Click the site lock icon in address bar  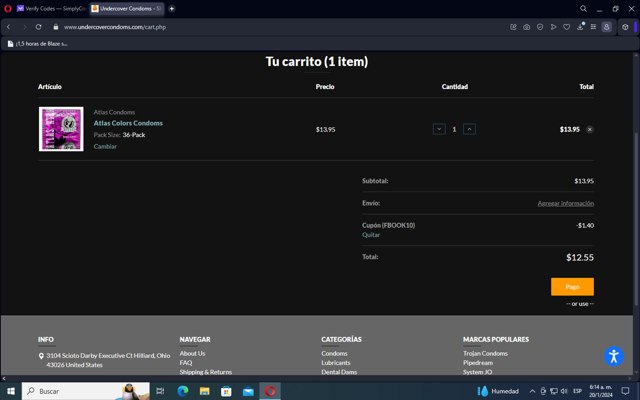[x=56, y=27]
